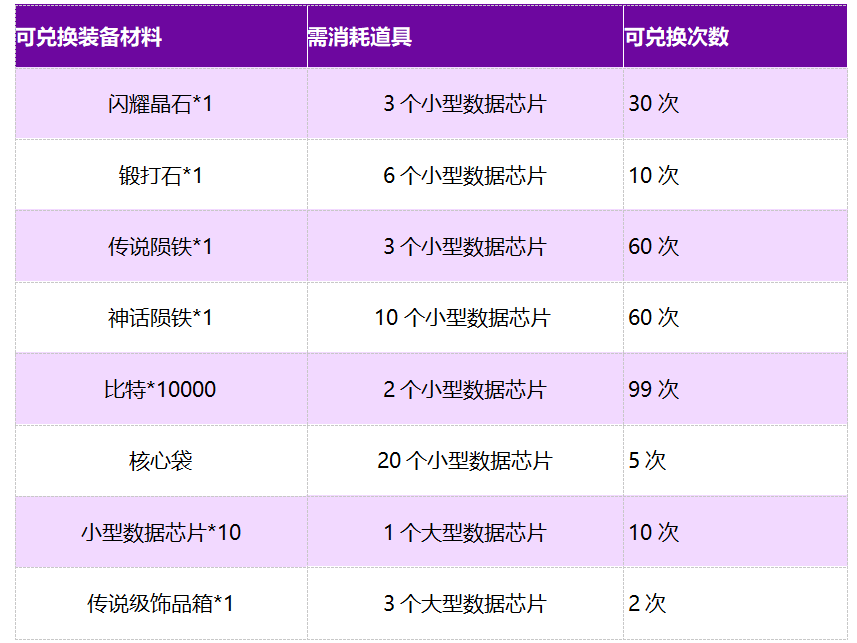Viewport: 857px width, 643px height.
Task: Click 1 个大型数据芯片 cell
Action: 465,532
